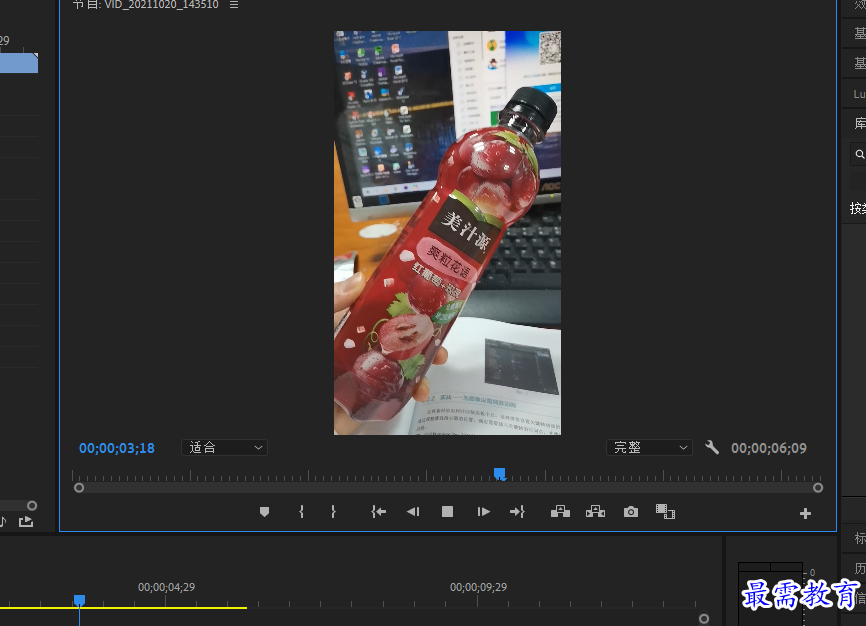Step forward one frame

[x=483, y=512]
